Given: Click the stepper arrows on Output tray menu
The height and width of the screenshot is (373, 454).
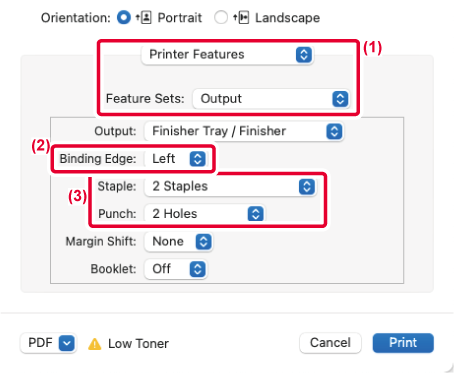Looking at the screenshot, I should point(334,131).
